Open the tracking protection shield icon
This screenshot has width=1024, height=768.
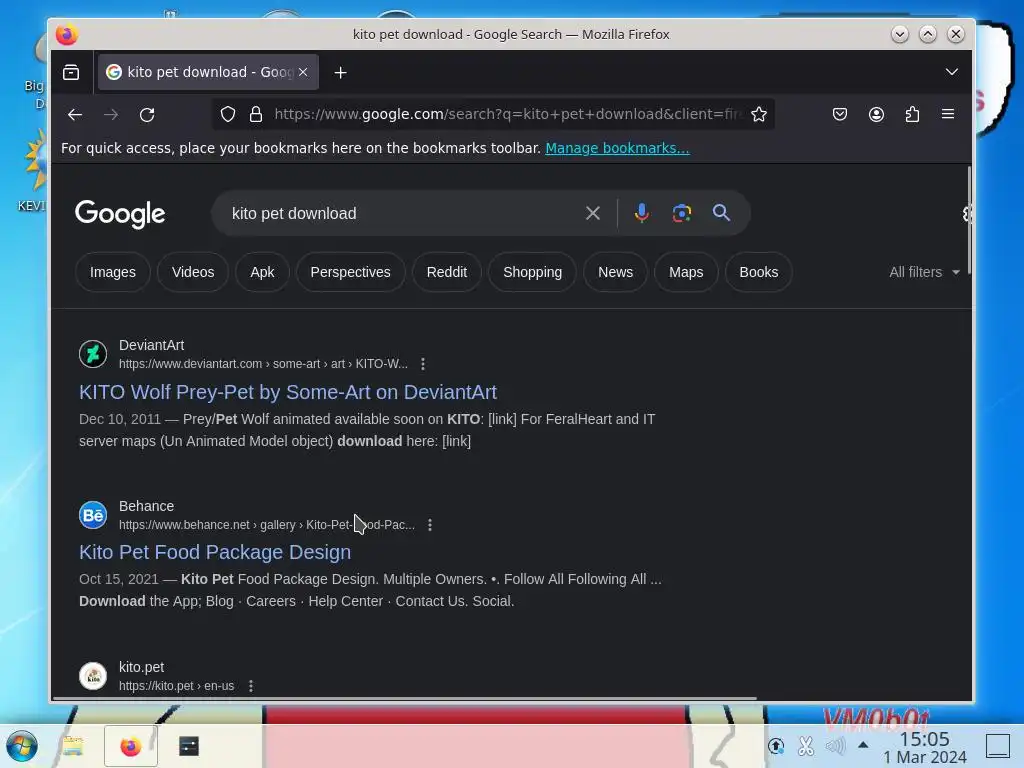point(227,114)
